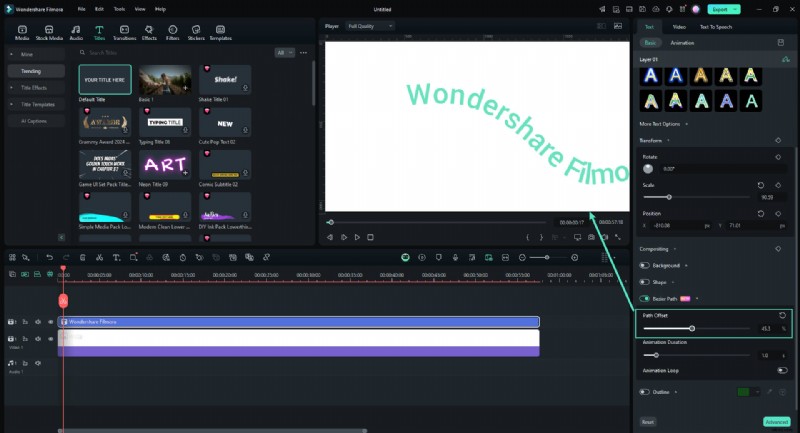The height and width of the screenshot is (433, 800).
Task: Click the undo arrow in timeline toolbar
Action: pos(49,257)
